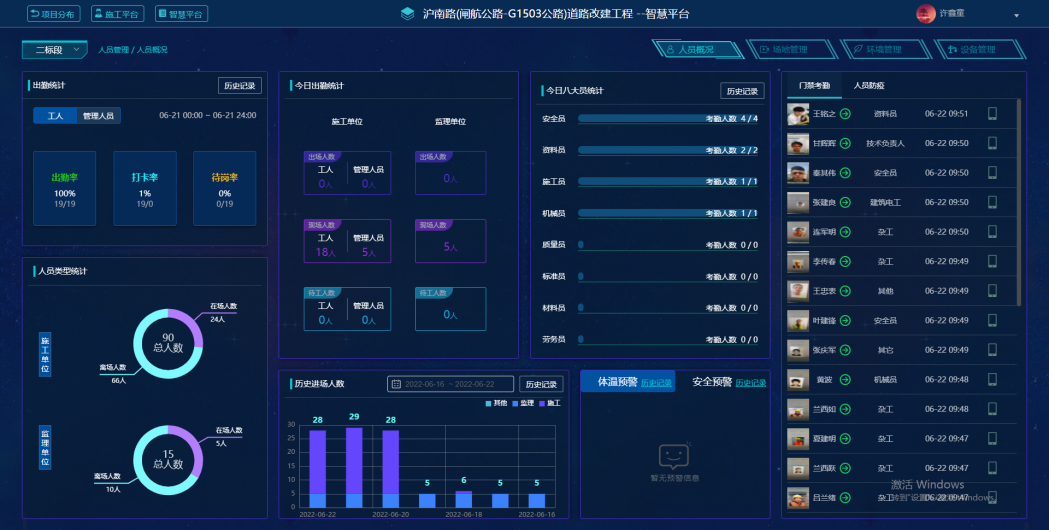The height and width of the screenshot is (530, 1049).
Task: Switch to the 设备管理 tab
Action: click(978, 50)
